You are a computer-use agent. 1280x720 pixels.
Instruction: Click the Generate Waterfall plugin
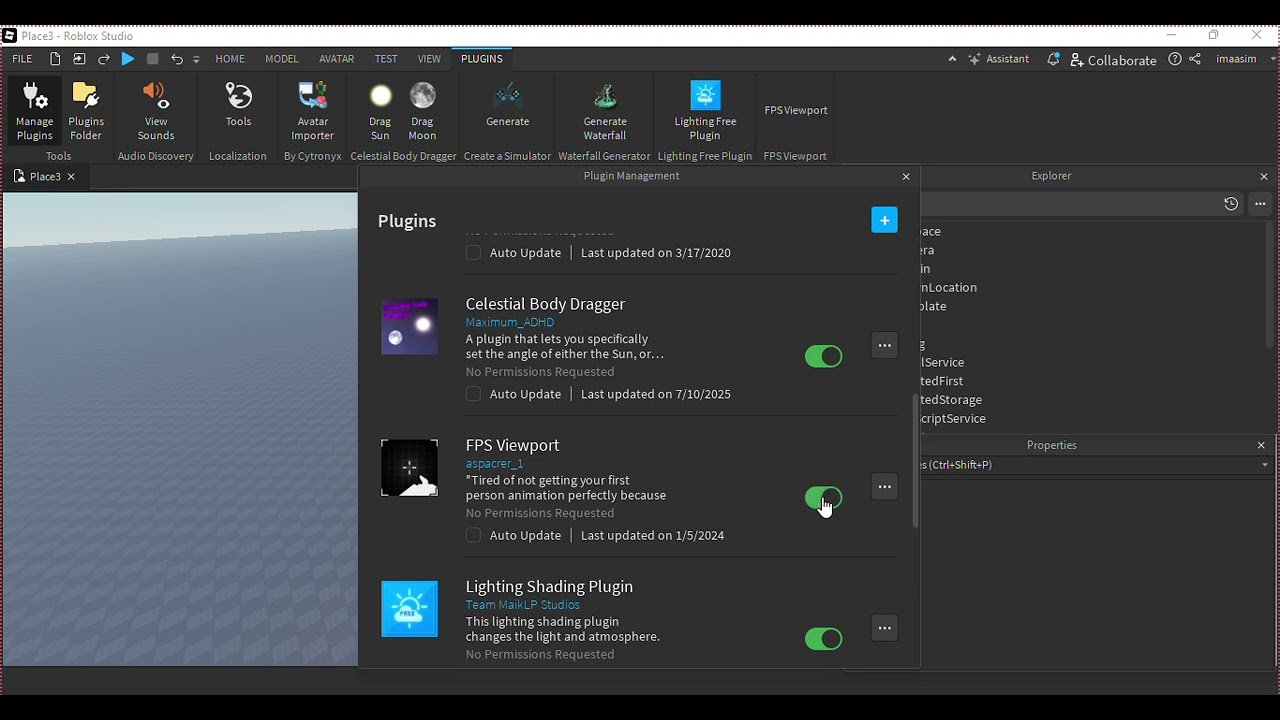[605, 111]
